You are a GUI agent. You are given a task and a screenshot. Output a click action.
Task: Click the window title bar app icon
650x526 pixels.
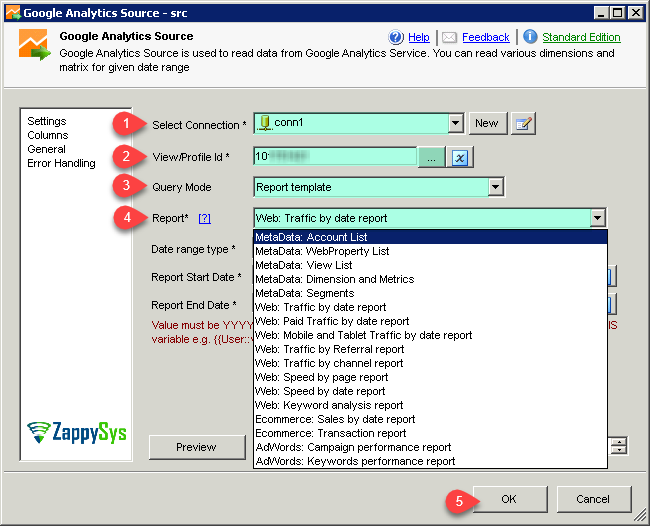tap(13, 12)
